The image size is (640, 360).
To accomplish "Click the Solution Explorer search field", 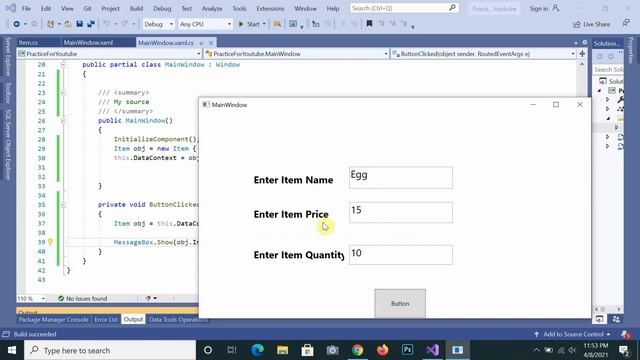I will click(608, 70).
